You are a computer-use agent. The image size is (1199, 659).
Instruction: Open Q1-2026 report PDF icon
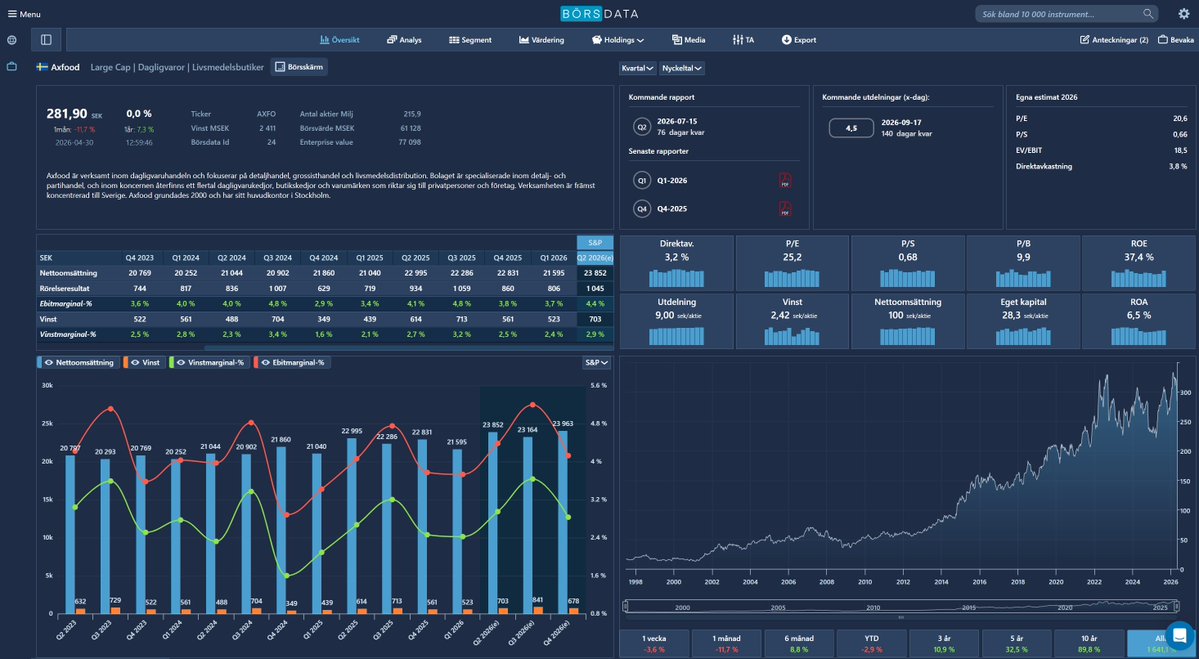pyautogui.click(x=785, y=180)
